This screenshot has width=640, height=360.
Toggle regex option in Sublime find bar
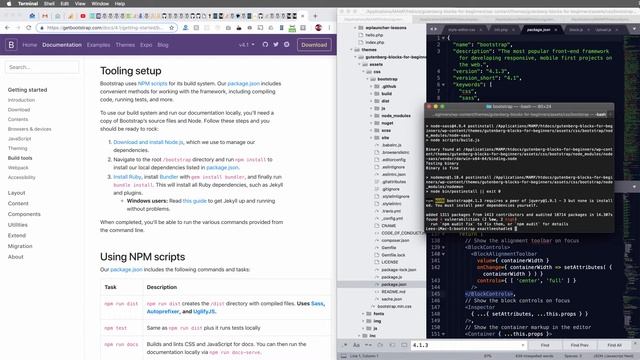(x=345, y=345)
